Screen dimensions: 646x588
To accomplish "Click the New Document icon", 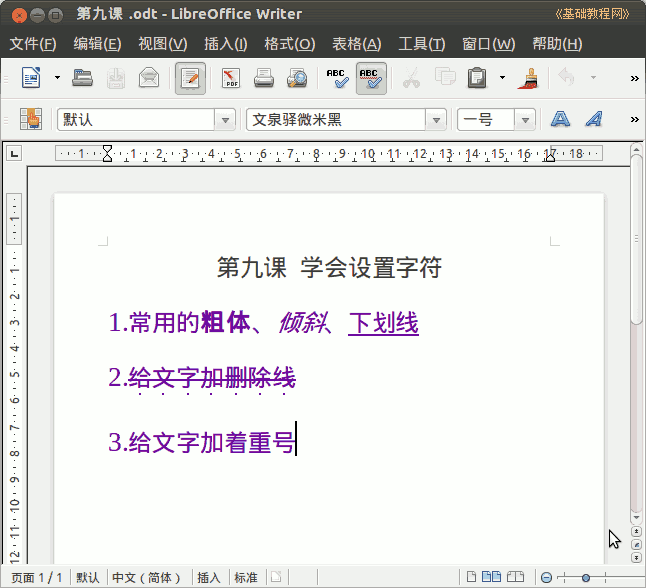I will [x=31, y=77].
